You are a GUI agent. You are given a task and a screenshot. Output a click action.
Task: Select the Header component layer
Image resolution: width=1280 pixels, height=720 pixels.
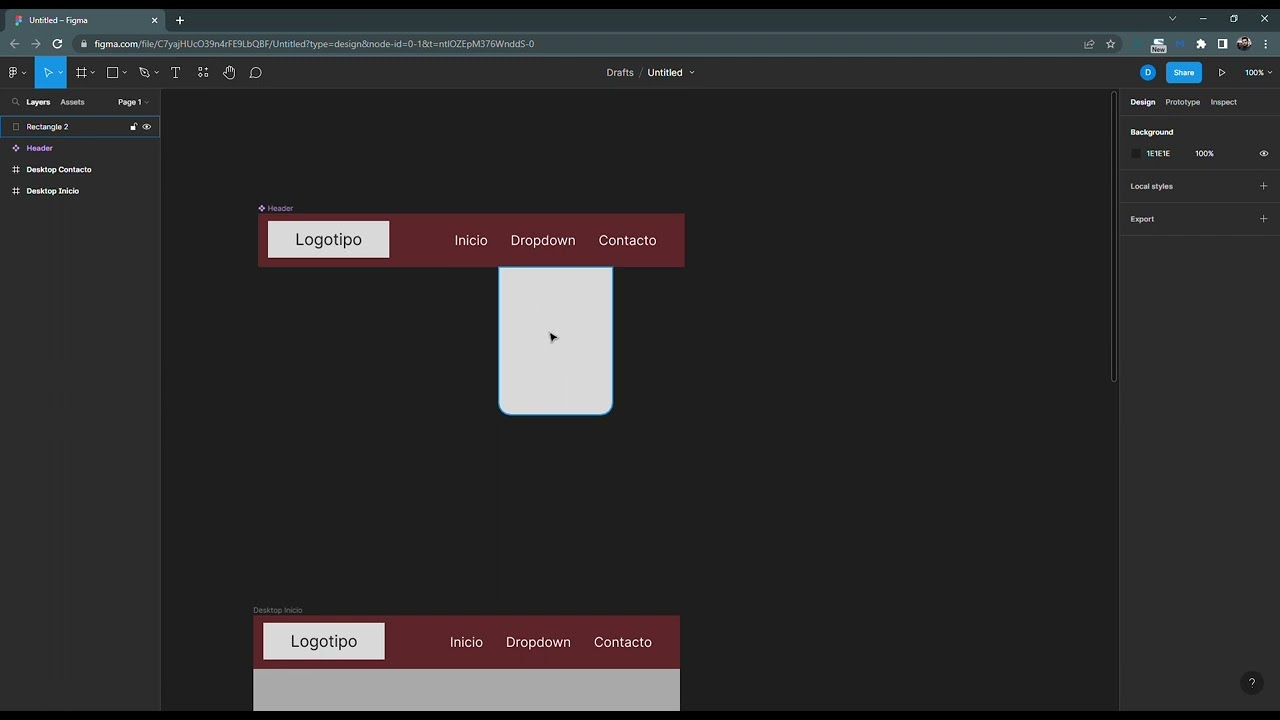tap(80, 148)
